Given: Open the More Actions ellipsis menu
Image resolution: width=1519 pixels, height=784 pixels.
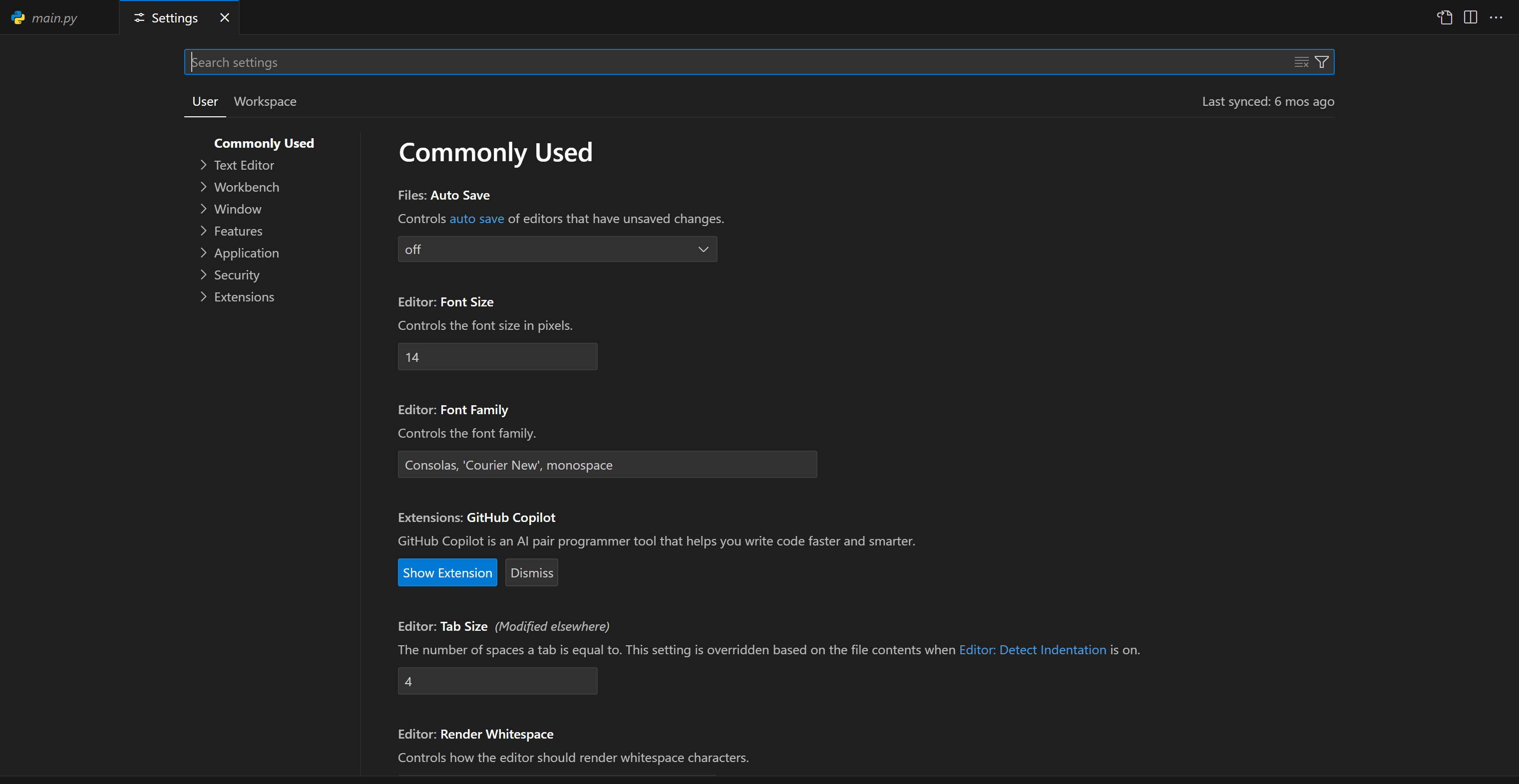Looking at the screenshot, I should click(1496, 17).
